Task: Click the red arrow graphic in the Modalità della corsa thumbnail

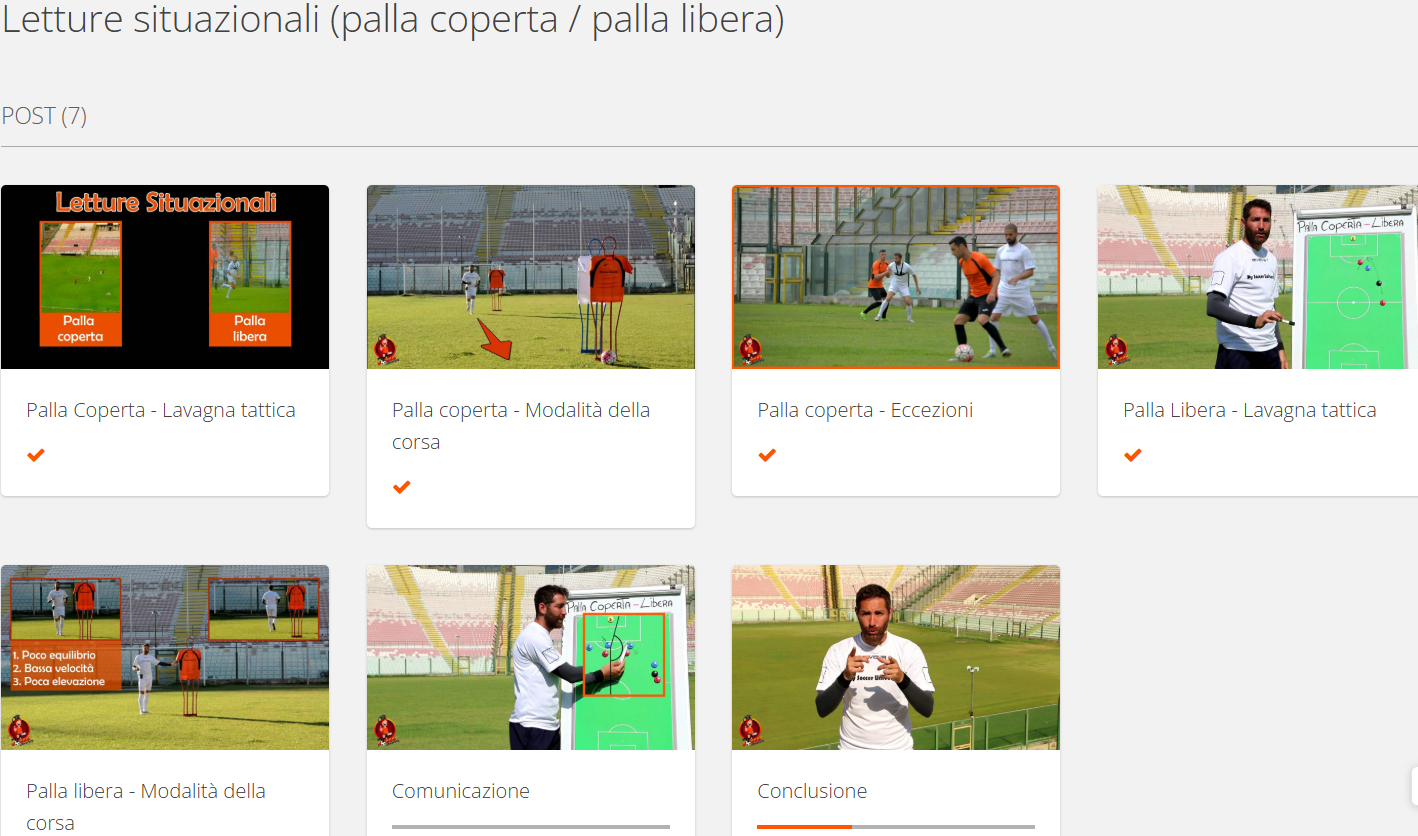Action: click(x=496, y=339)
